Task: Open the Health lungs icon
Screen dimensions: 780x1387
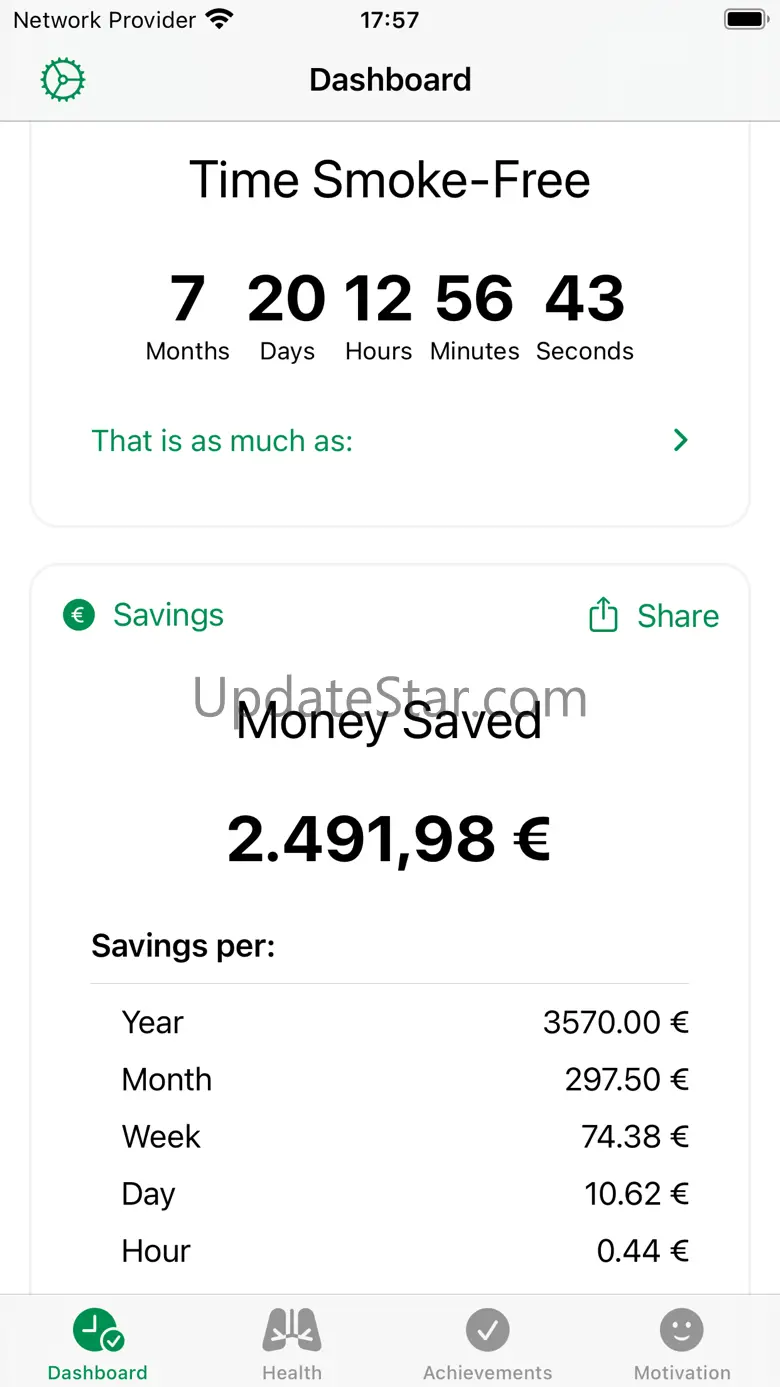Action: click(x=292, y=1330)
